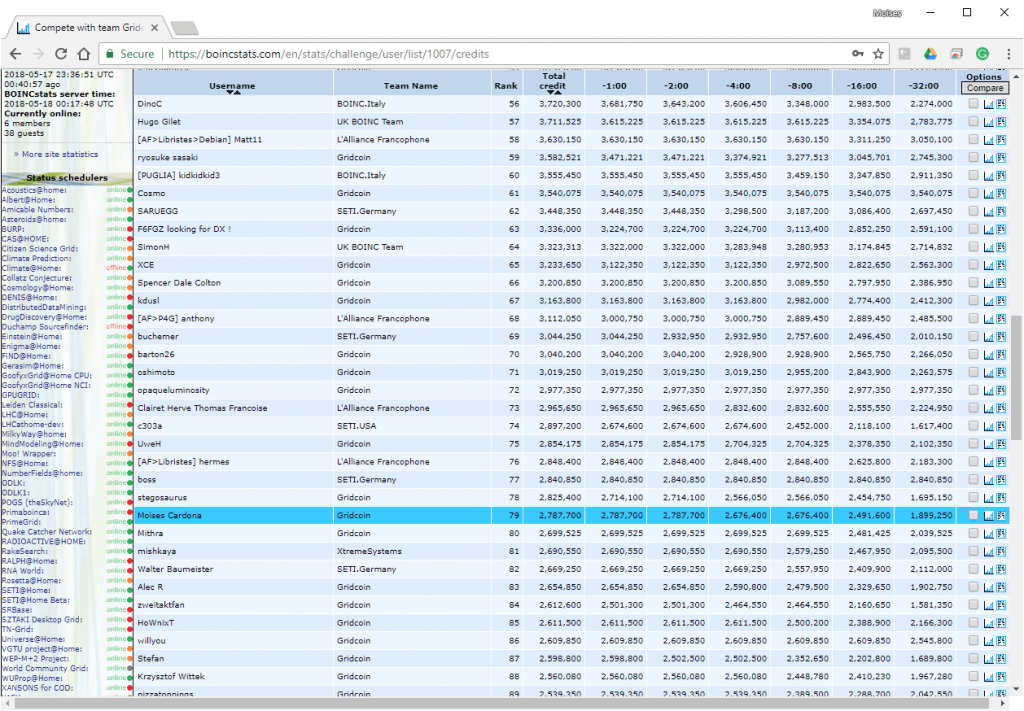The width and height of the screenshot is (1024, 711).
Task: Click the Team Name column header
Action: click(x=411, y=86)
